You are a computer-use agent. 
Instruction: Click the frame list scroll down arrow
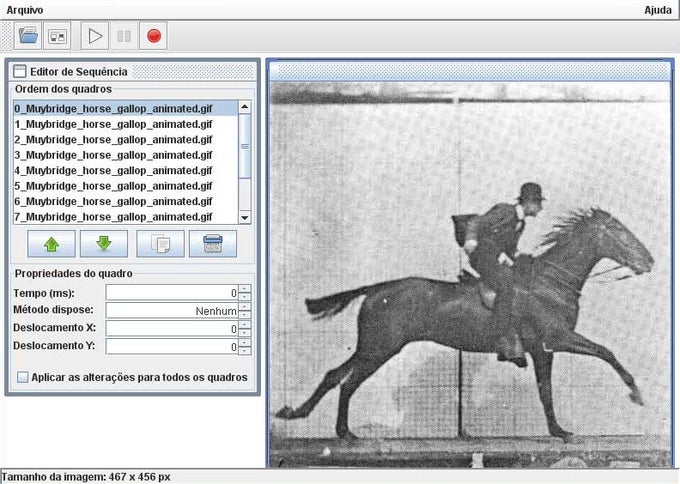pyautogui.click(x=245, y=218)
